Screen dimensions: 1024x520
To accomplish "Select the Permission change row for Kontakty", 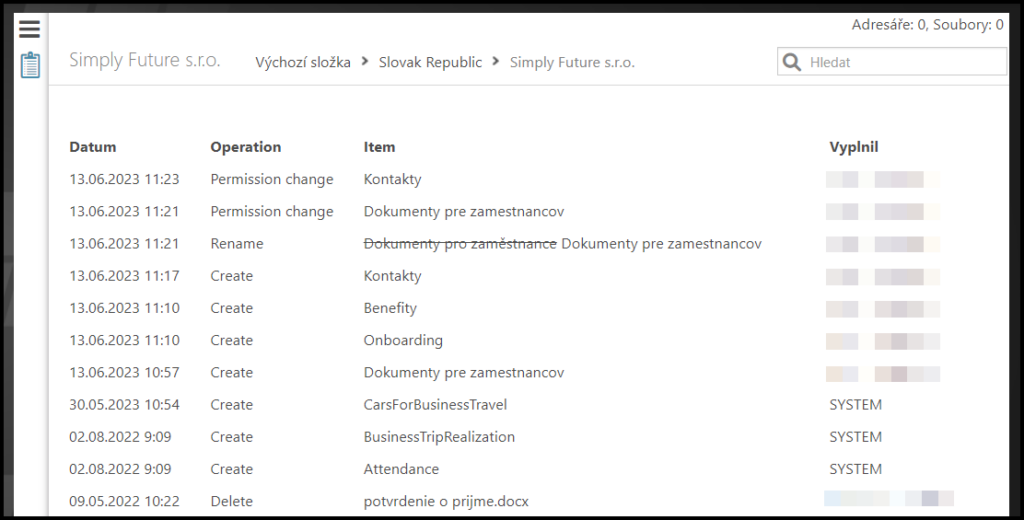I will [393, 180].
